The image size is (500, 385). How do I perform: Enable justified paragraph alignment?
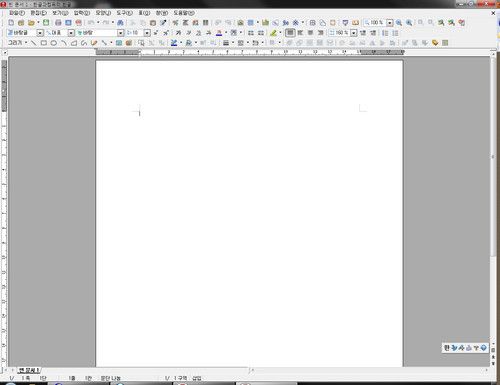click(x=290, y=33)
